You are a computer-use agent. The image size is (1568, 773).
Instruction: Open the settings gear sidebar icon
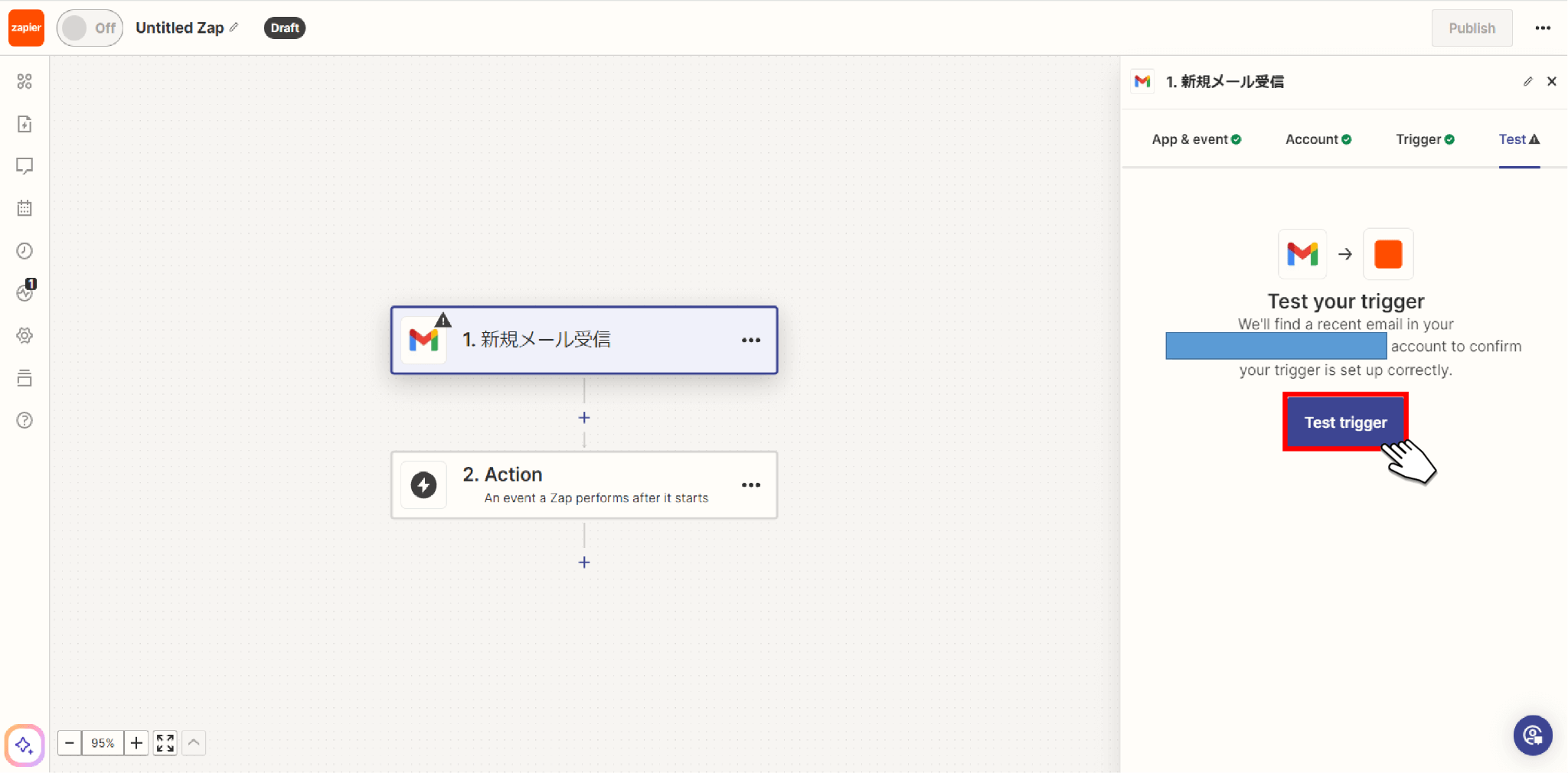24,335
